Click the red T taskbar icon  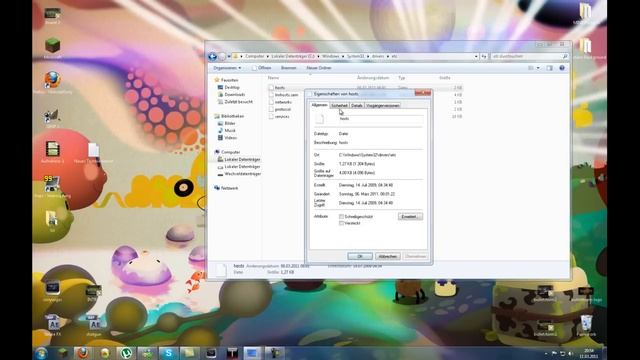pos(232,353)
